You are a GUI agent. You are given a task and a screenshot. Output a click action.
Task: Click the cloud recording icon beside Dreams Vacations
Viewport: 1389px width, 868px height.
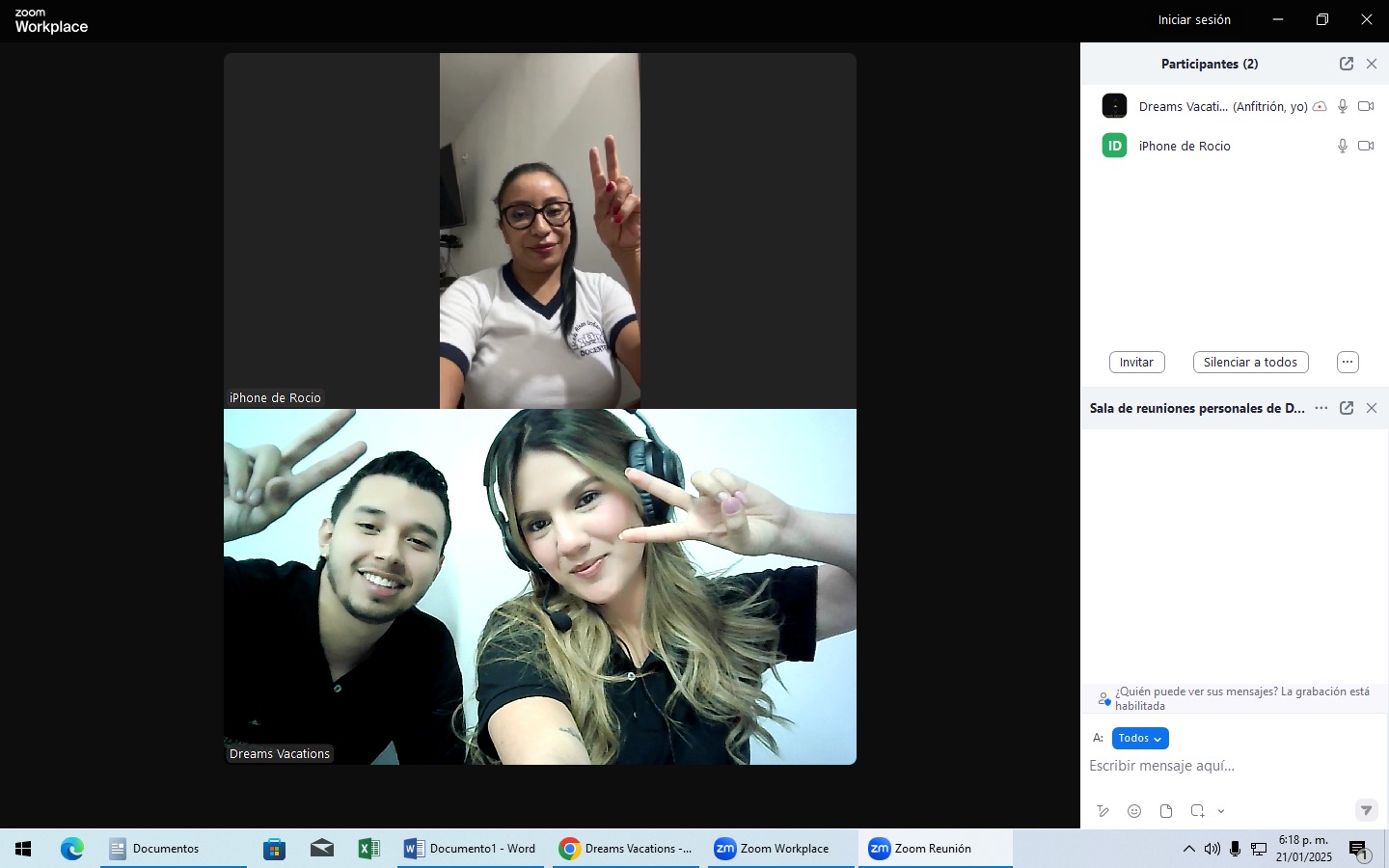tap(1320, 106)
